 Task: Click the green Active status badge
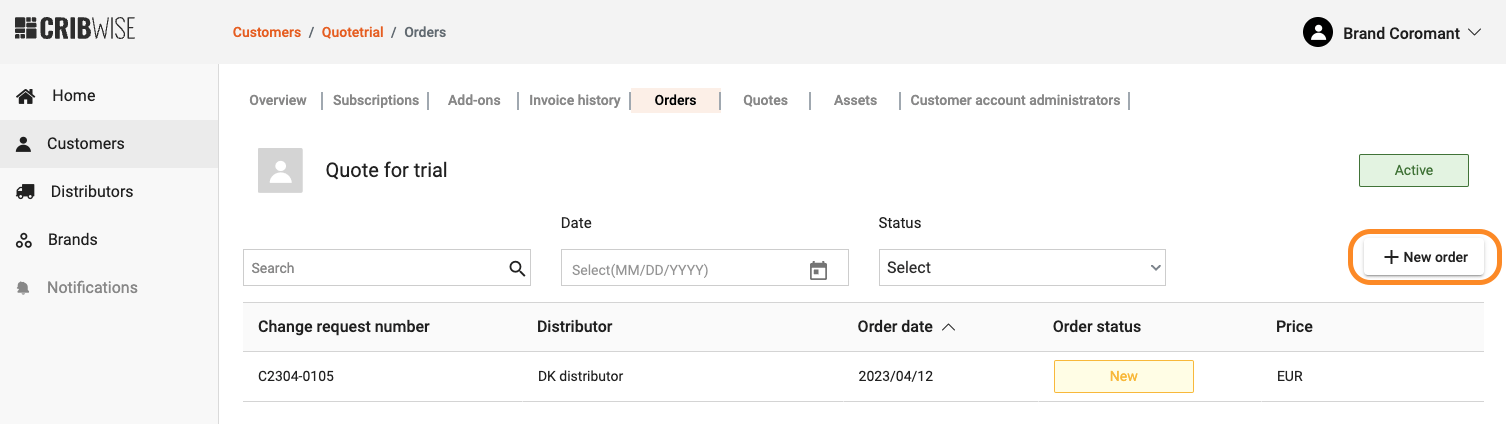[1413, 171]
